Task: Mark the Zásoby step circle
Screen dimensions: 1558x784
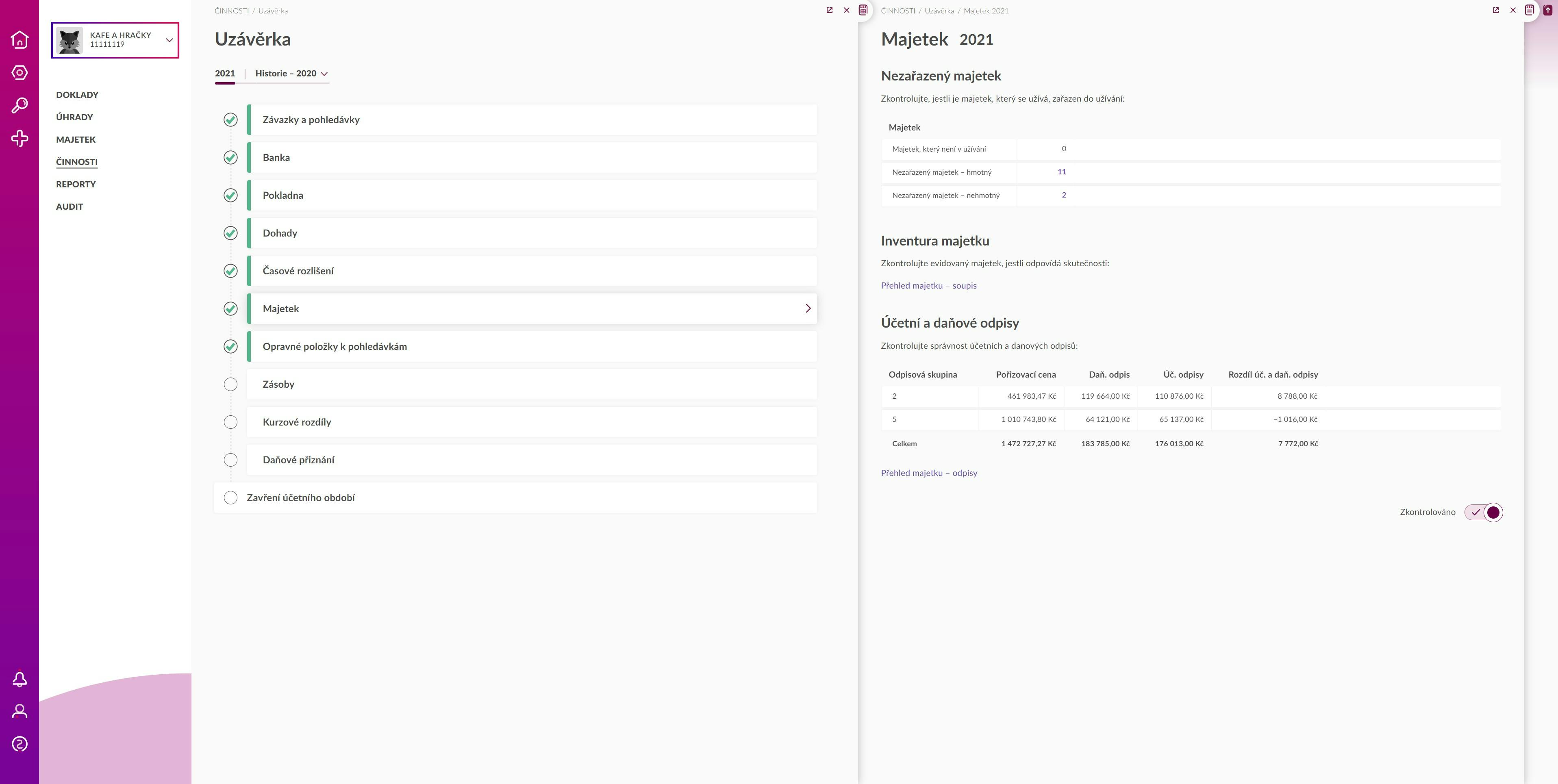Action: point(230,384)
